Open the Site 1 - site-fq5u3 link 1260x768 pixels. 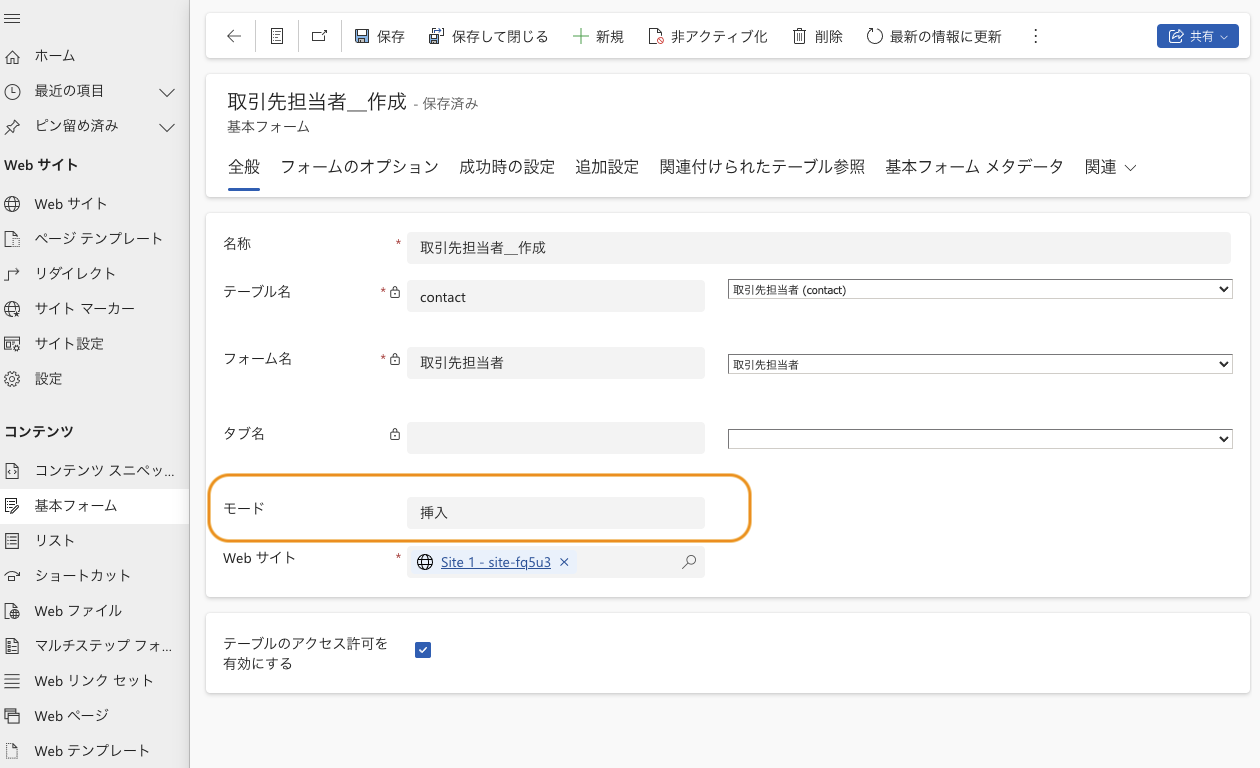click(495, 562)
